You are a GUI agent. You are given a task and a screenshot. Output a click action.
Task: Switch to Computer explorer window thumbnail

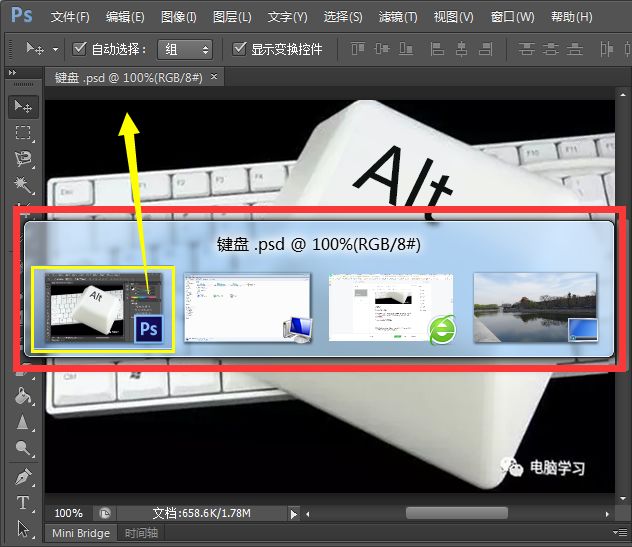point(247,308)
